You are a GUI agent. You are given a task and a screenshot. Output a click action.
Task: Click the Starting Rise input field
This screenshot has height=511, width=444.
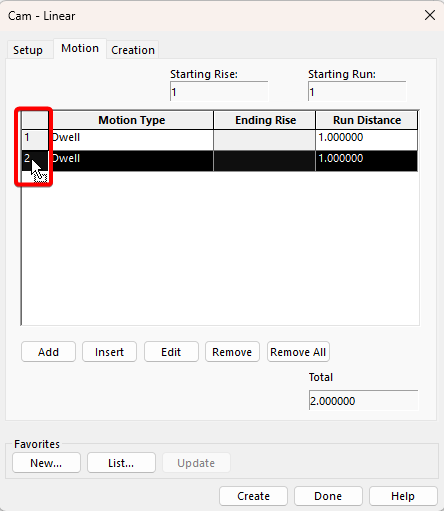coord(219,91)
